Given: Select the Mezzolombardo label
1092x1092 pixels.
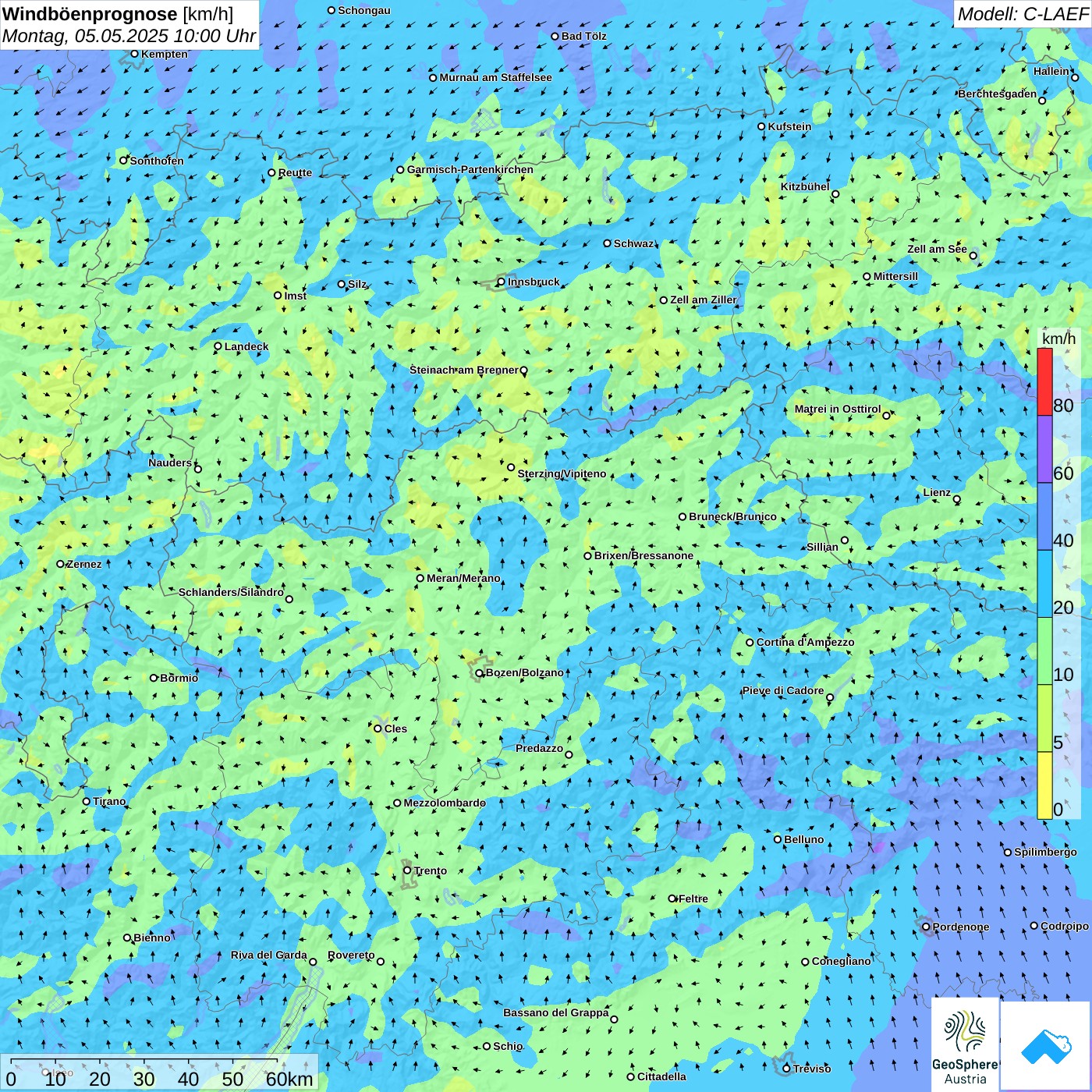Looking at the screenshot, I should pos(445,803).
